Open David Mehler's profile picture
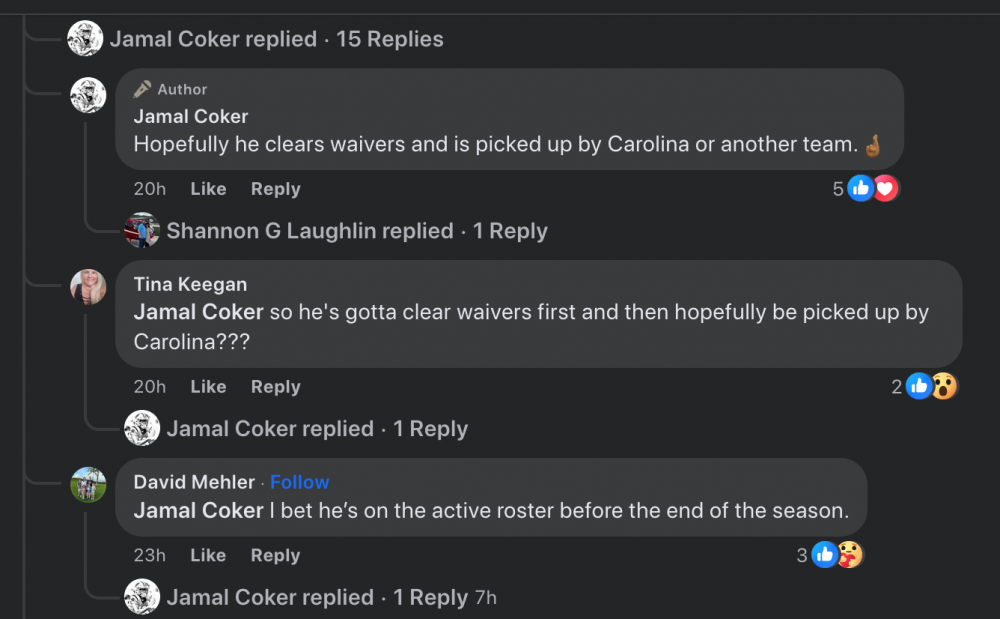 tap(88, 485)
